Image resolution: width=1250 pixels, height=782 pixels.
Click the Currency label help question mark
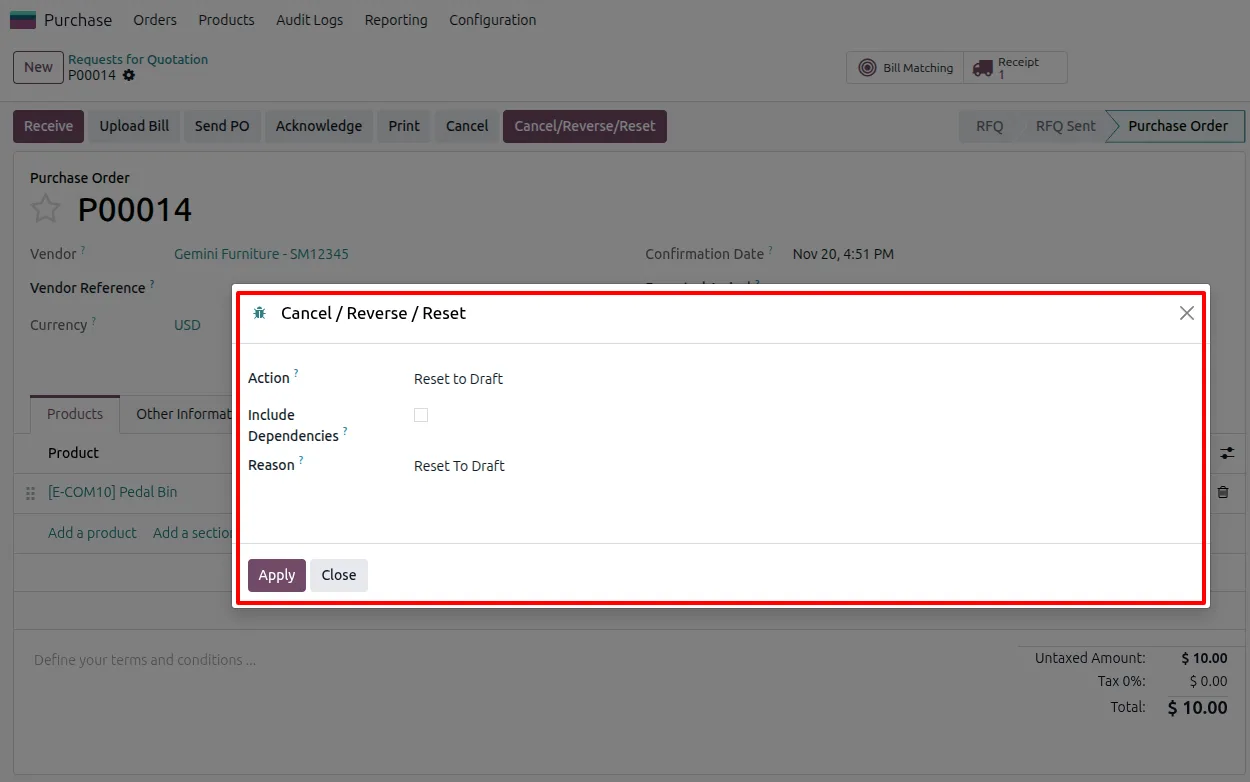94,321
